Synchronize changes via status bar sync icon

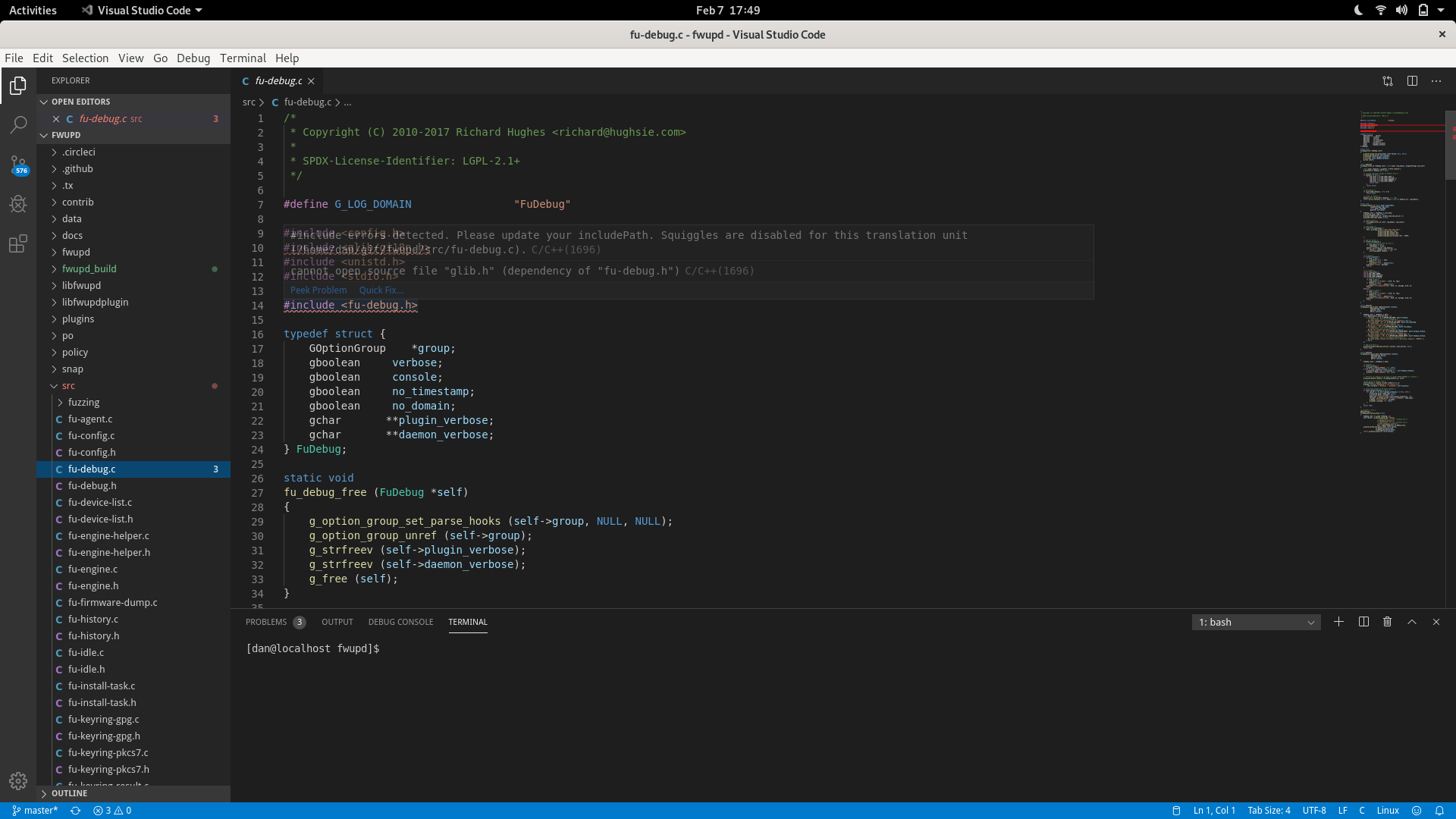pos(75,811)
